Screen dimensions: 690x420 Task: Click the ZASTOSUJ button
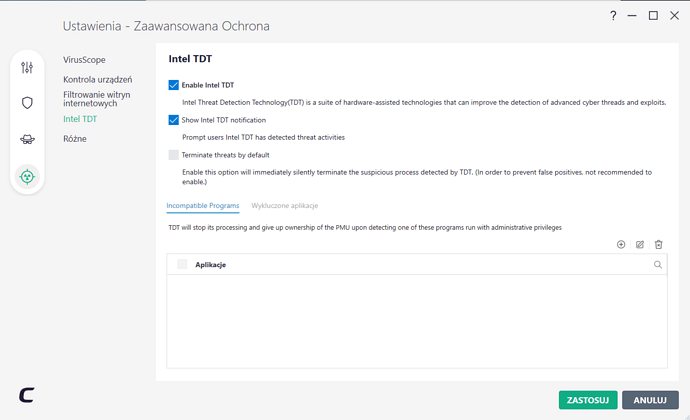click(588, 400)
